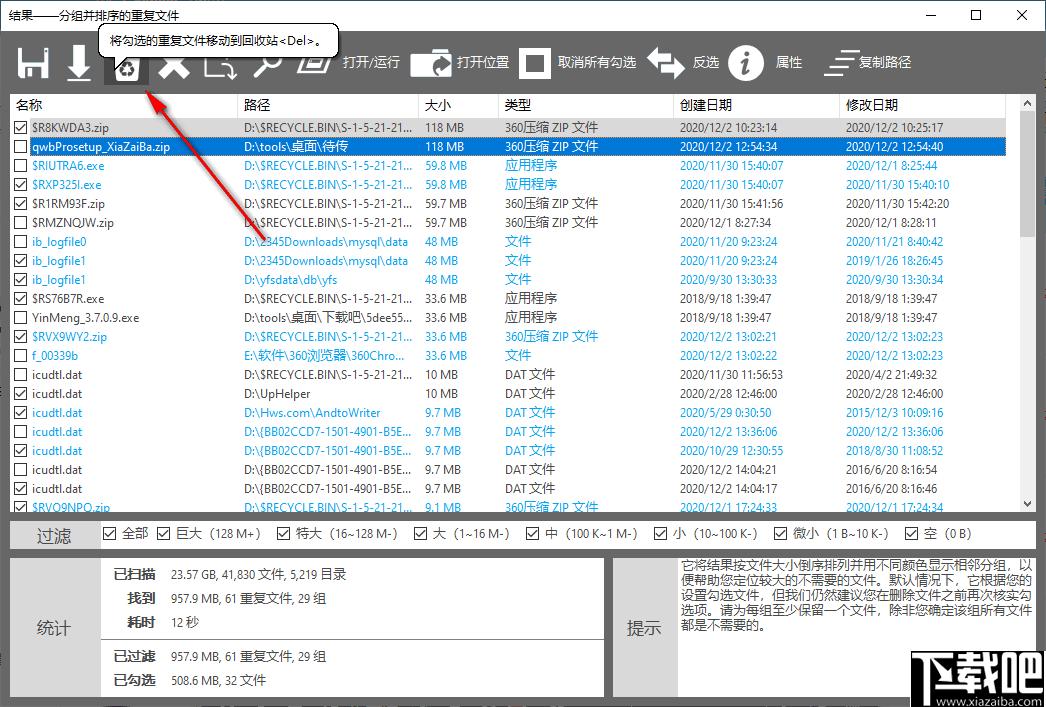Toggle the 全部 filter checkbox

point(110,534)
